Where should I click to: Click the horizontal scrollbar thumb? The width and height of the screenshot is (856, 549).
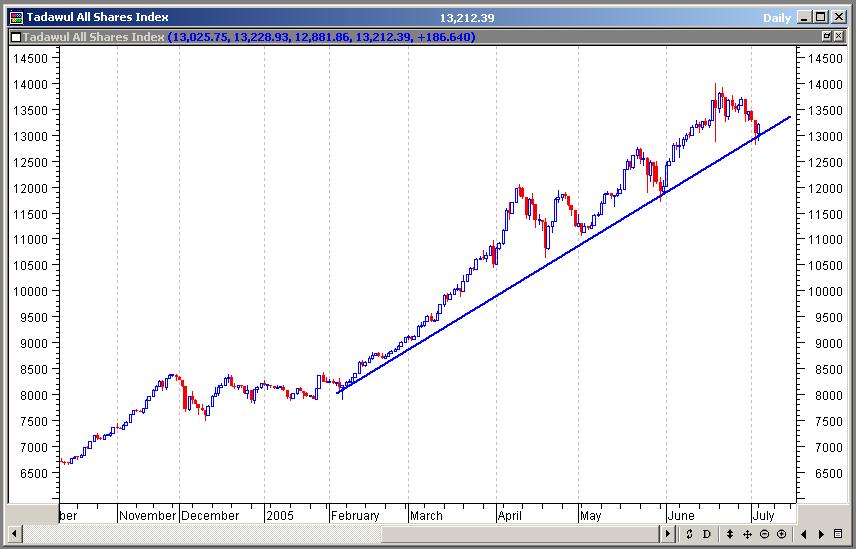(x=521, y=534)
